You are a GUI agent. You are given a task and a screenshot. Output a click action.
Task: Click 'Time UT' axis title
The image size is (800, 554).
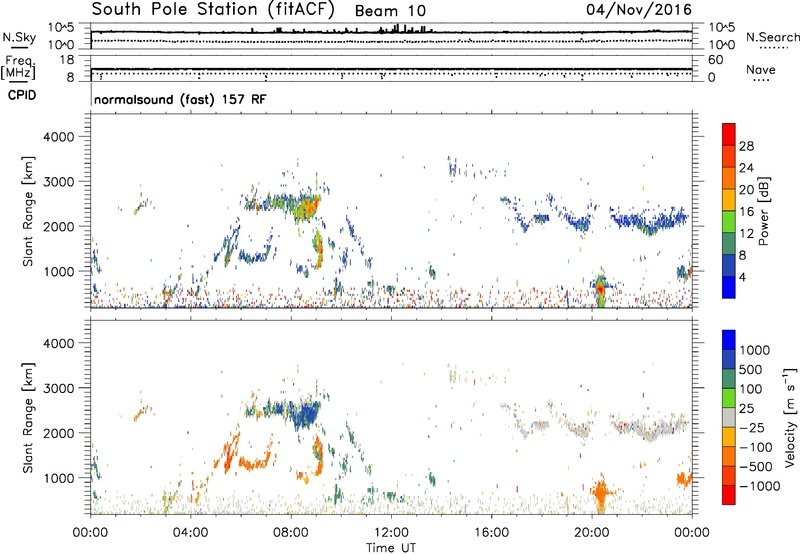coord(391,548)
